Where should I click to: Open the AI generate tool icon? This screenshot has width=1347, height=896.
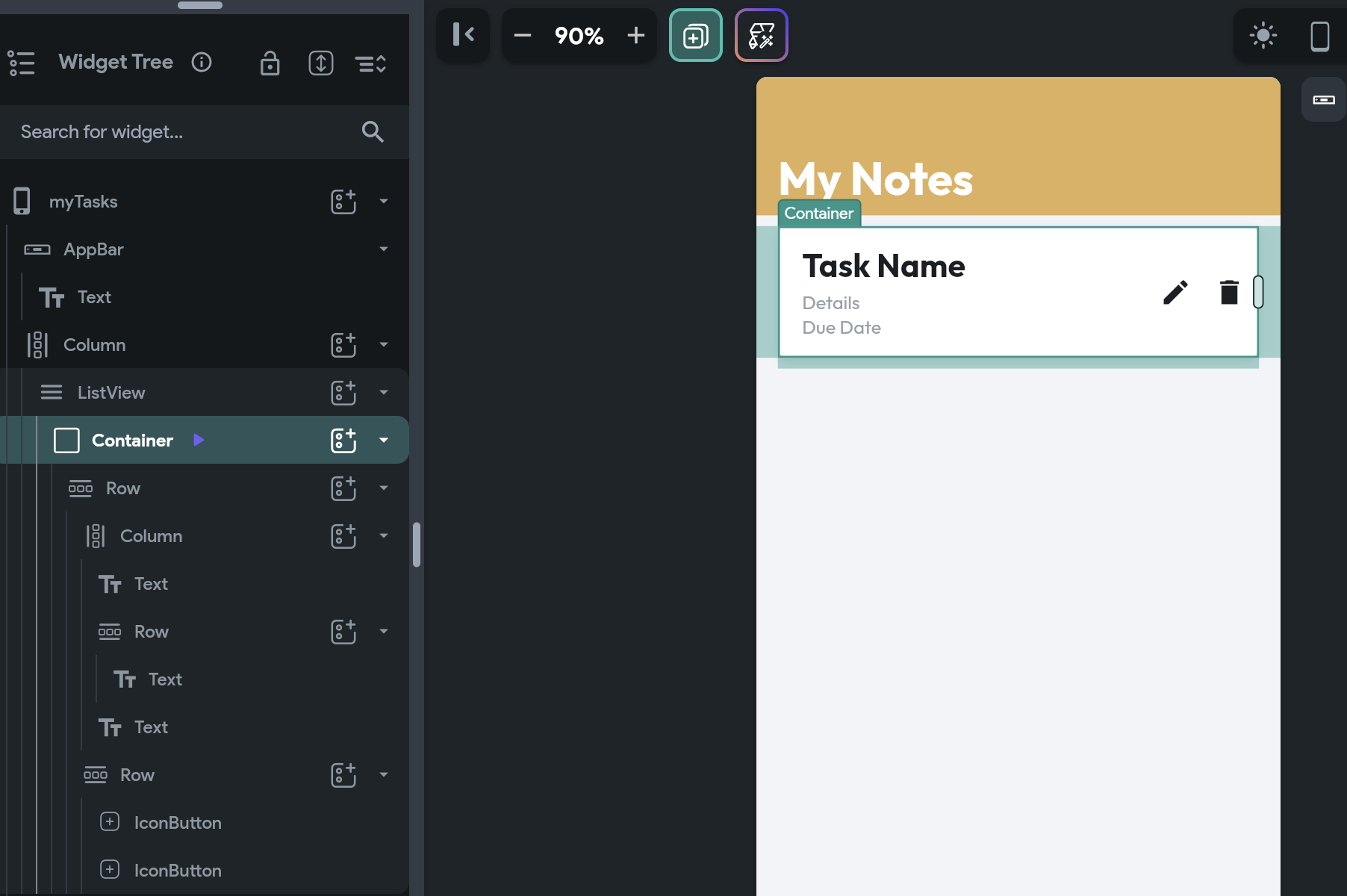pos(762,35)
